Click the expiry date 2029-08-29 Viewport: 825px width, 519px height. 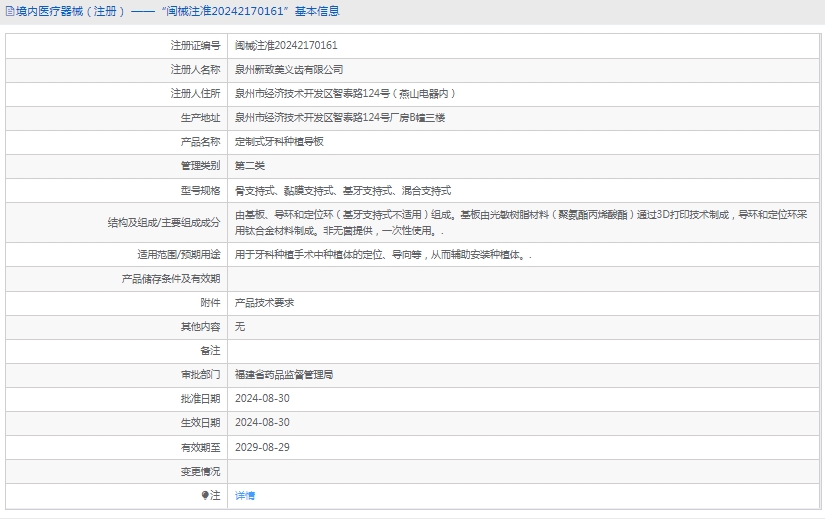coord(262,447)
